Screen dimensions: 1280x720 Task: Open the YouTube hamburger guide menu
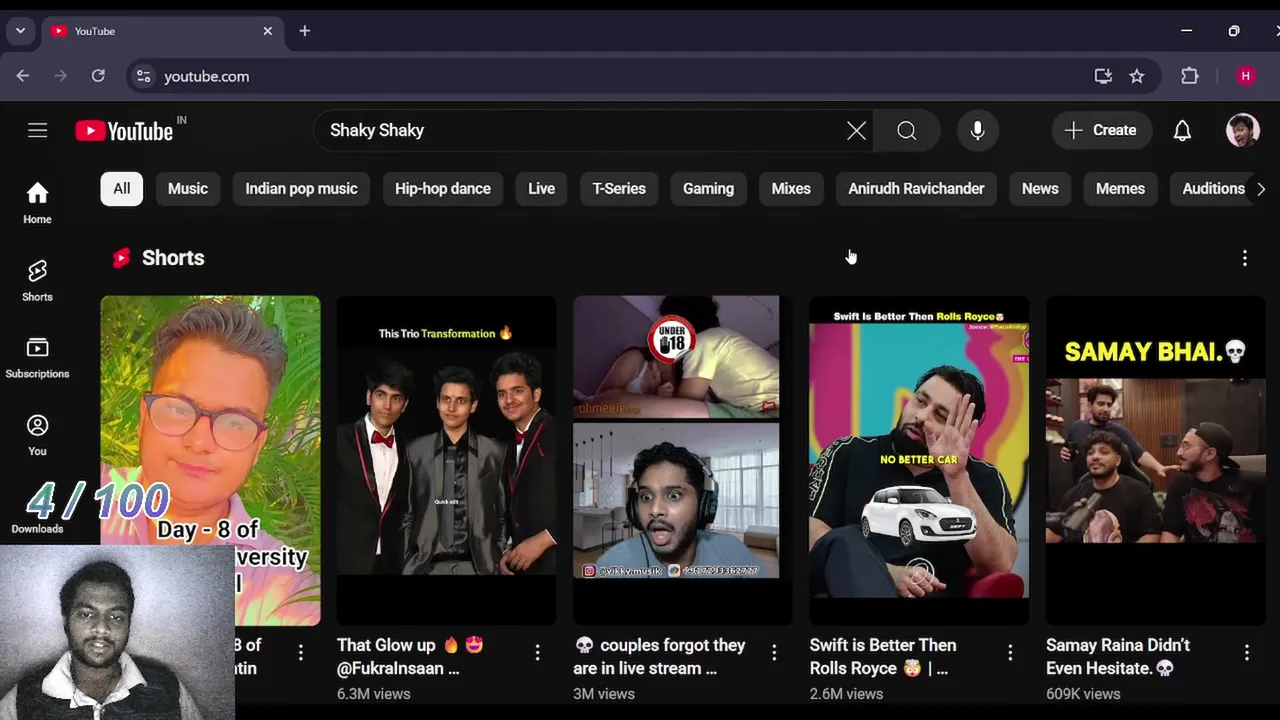click(x=37, y=130)
